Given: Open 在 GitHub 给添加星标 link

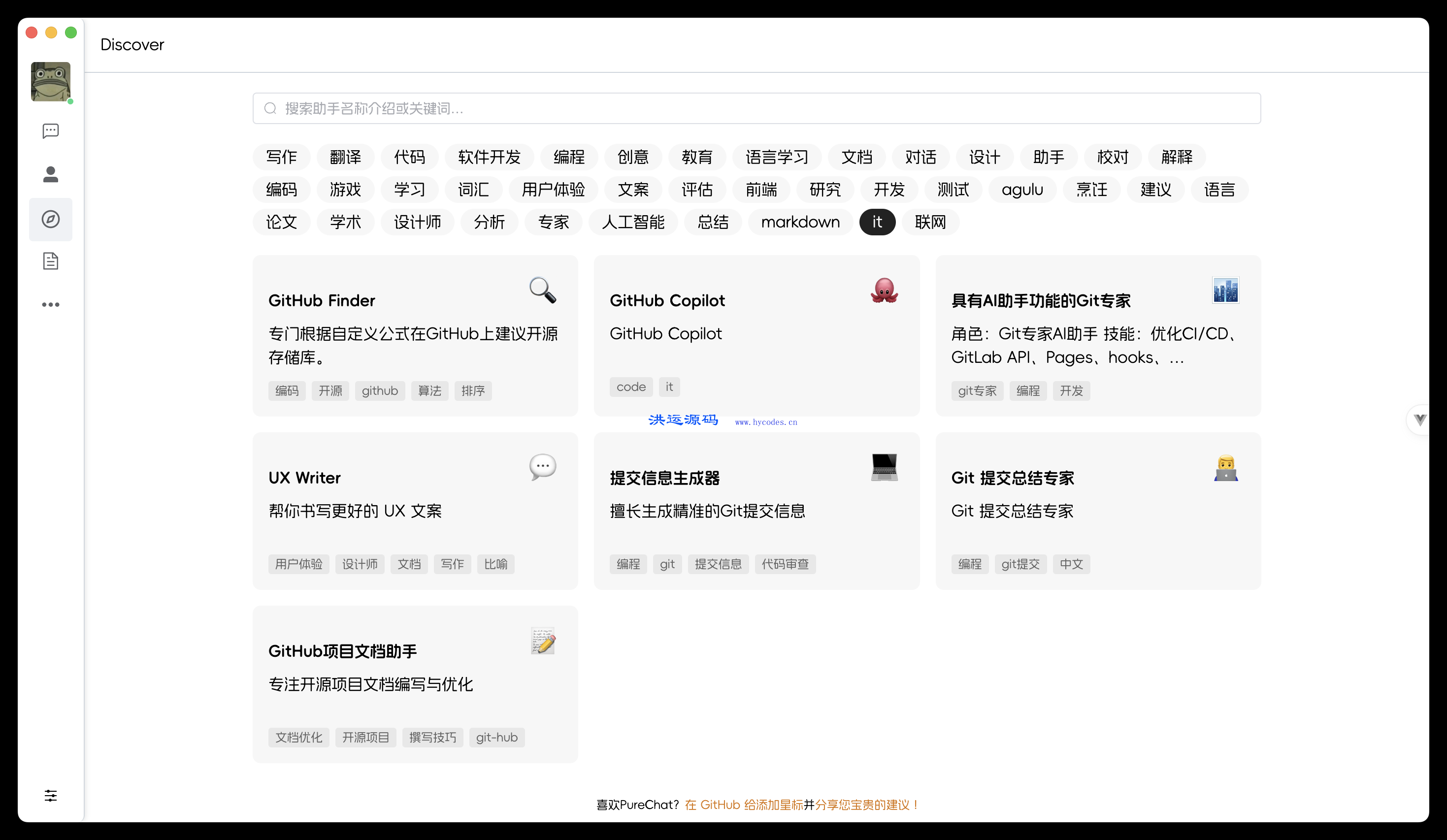Looking at the screenshot, I should (x=744, y=805).
